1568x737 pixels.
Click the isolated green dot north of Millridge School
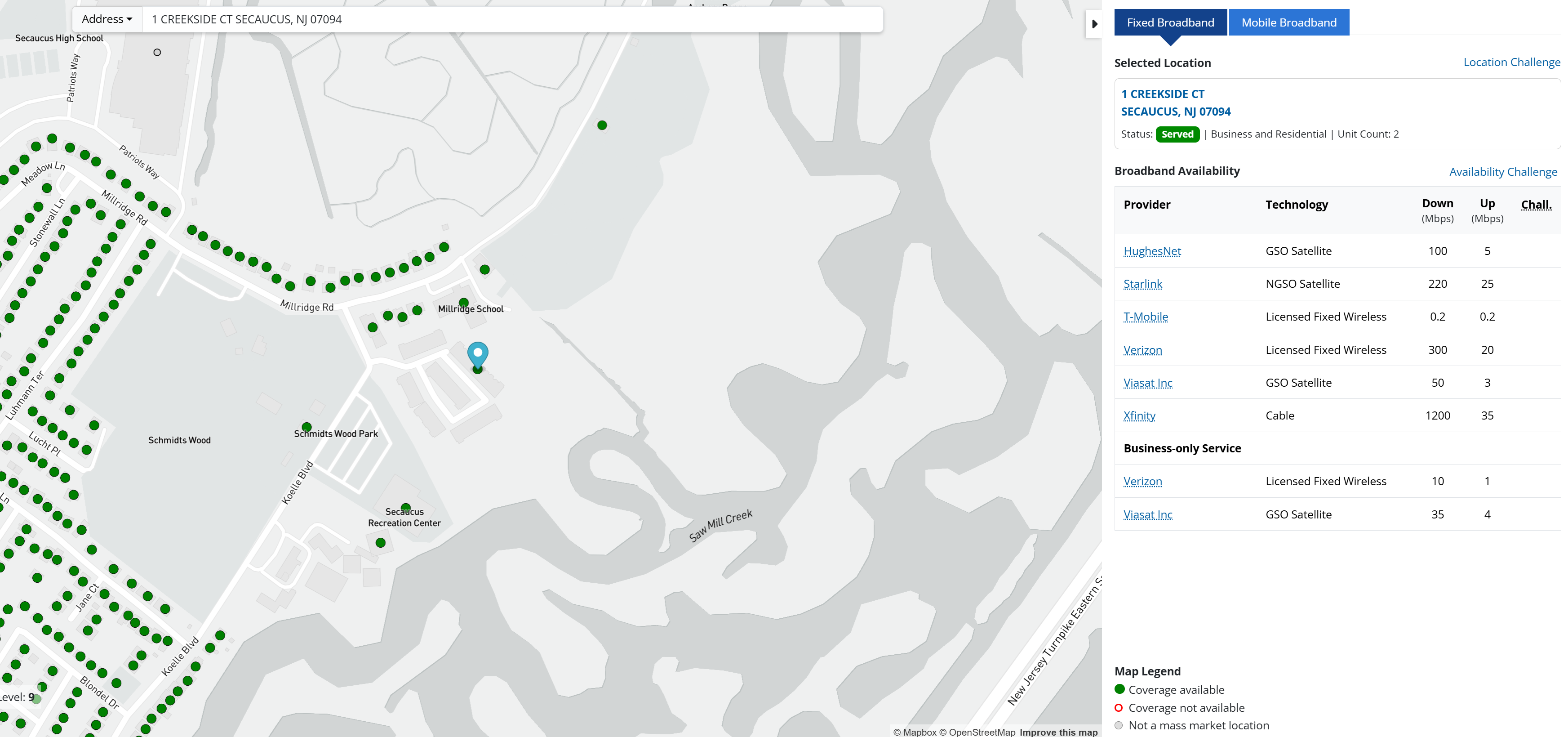pos(601,125)
